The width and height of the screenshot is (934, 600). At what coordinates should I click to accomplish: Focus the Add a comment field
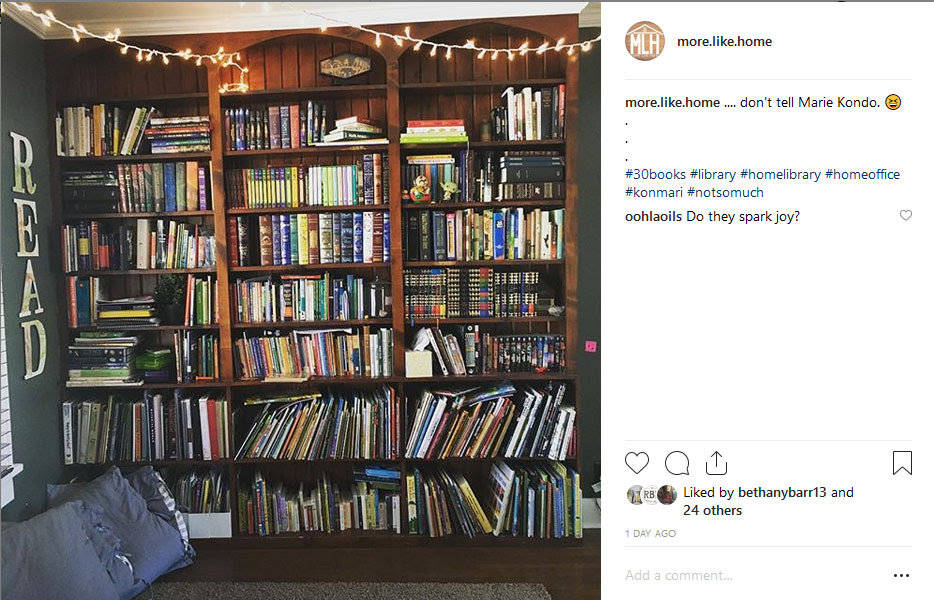tap(756, 575)
